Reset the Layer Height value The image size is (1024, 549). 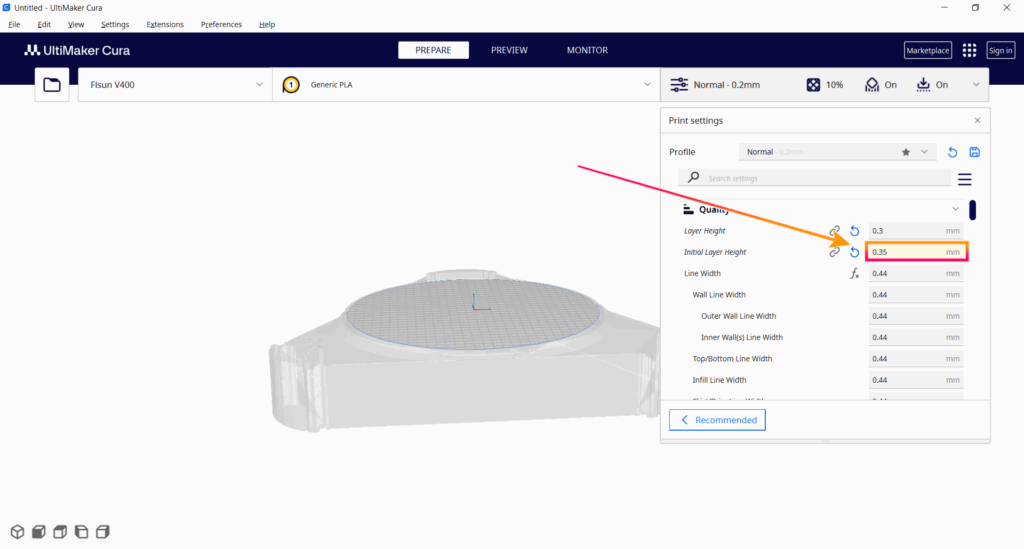tap(854, 231)
